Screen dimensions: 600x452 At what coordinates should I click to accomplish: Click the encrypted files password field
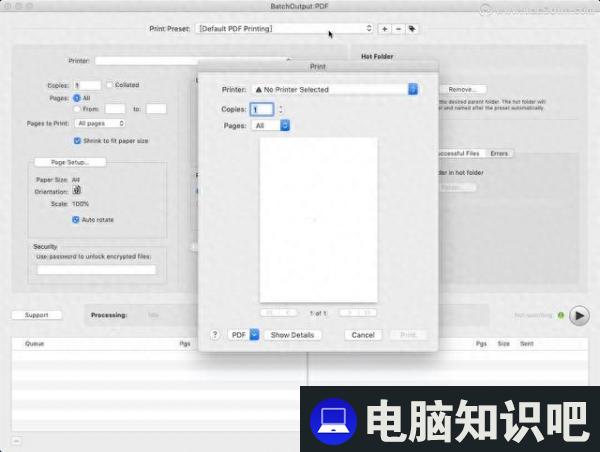point(96,270)
